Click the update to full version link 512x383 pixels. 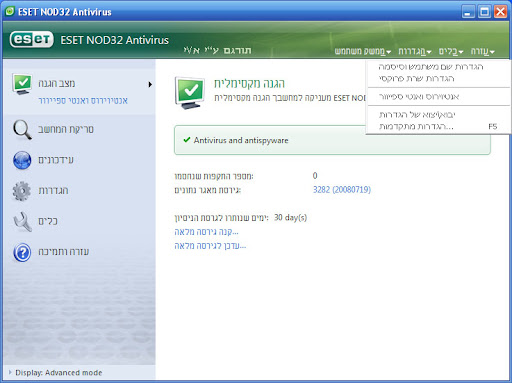(x=210, y=246)
